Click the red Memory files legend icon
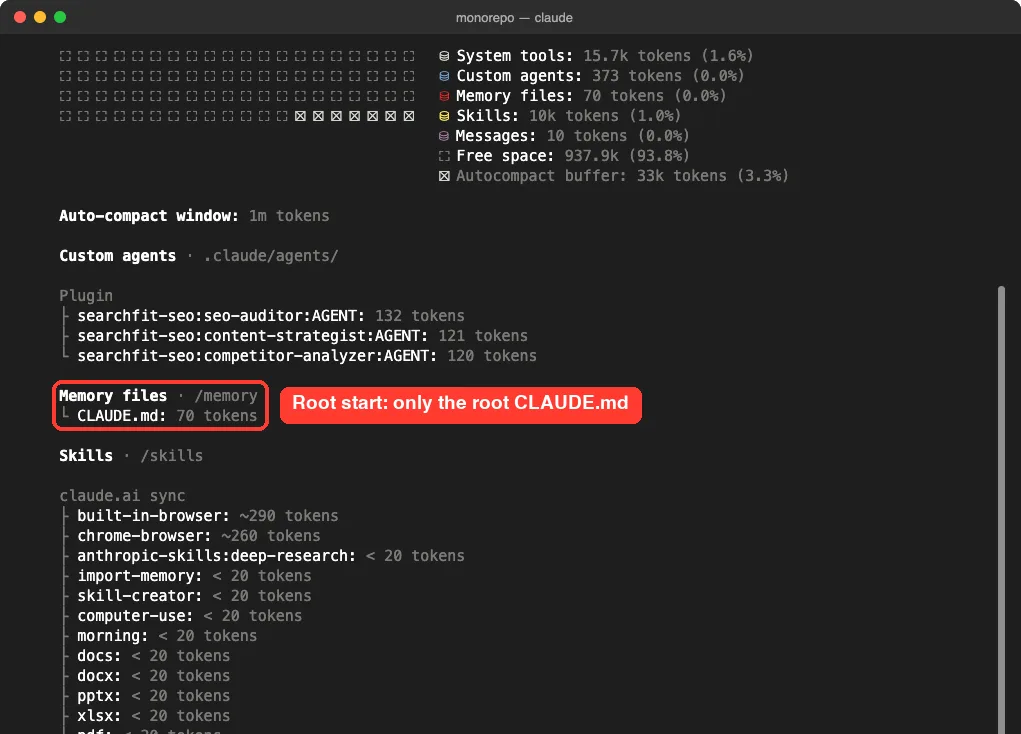The height and width of the screenshot is (734, 1021). click(x=444, y=96)
